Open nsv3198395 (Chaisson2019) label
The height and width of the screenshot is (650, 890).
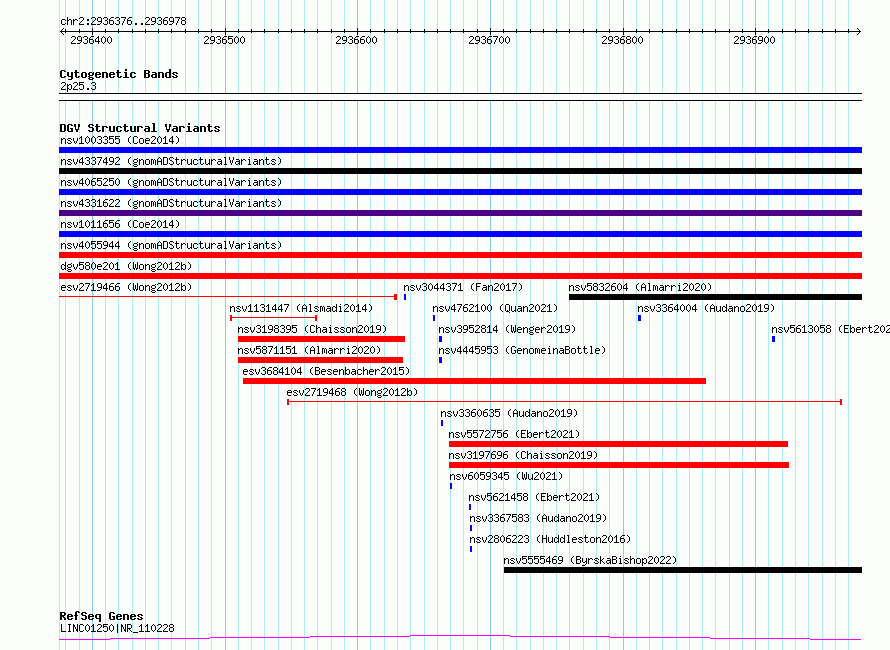(x=312, y=329)
